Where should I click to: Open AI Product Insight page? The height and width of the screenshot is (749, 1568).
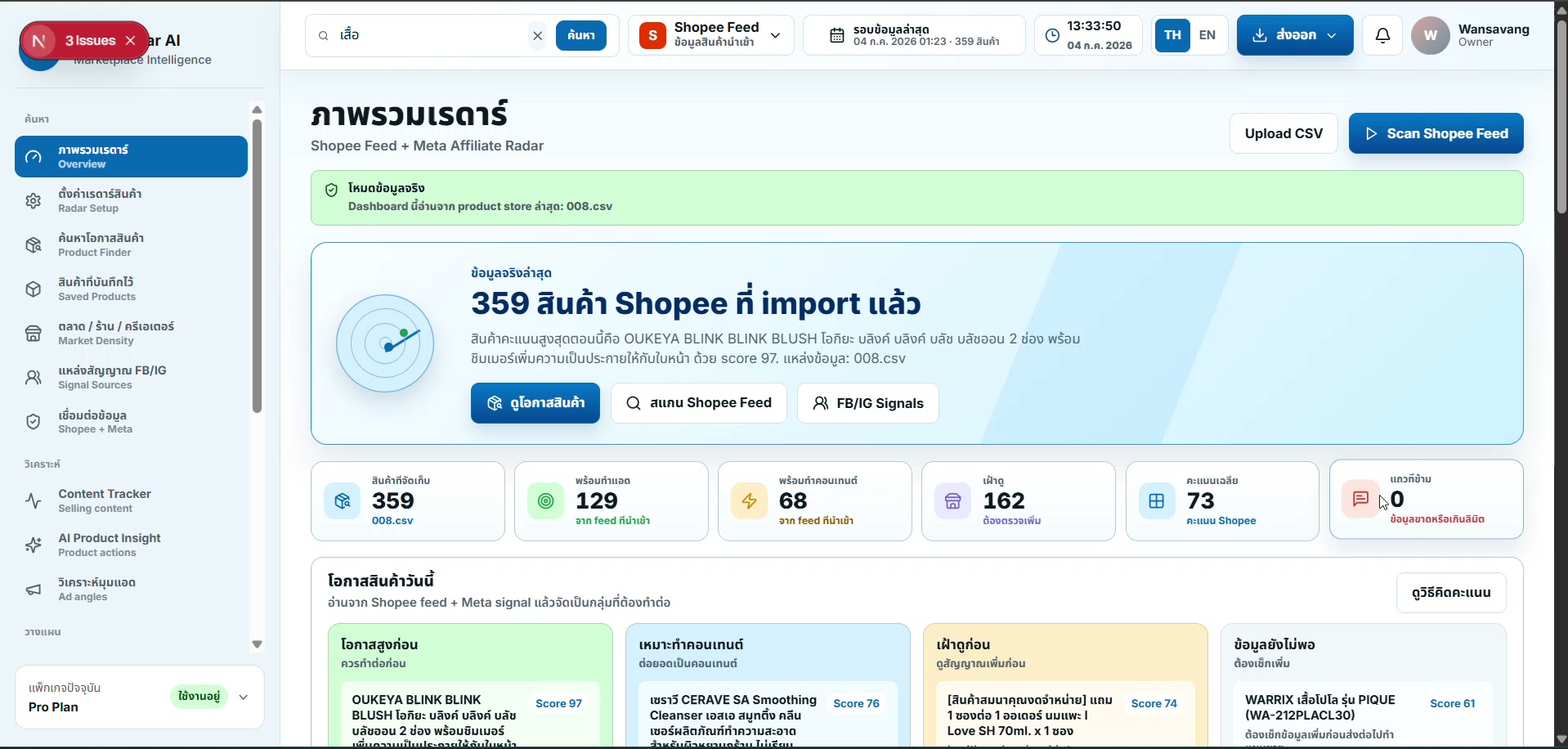point(131,545)
